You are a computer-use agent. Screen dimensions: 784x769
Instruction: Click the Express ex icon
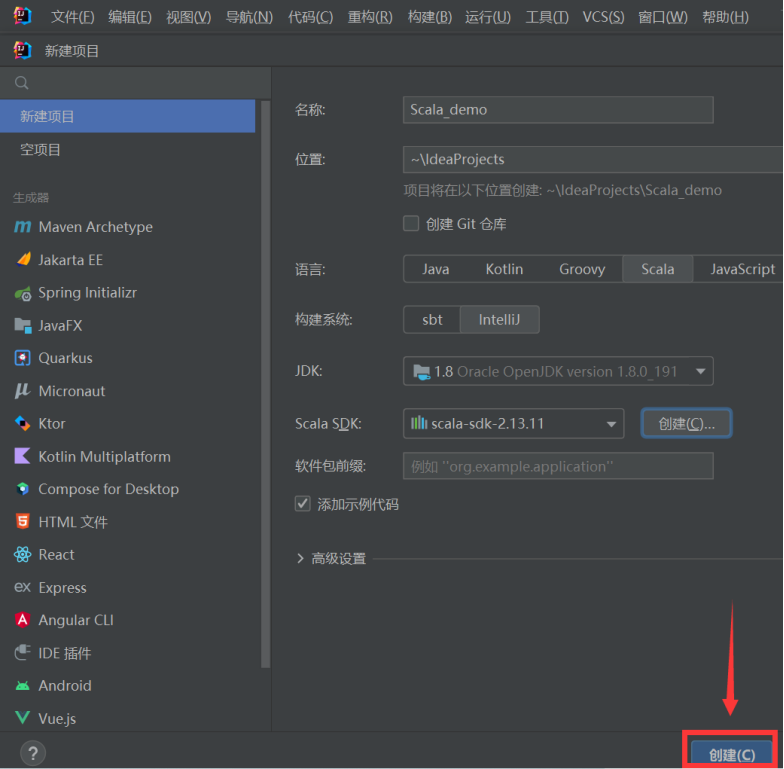[x=22, y=587]
